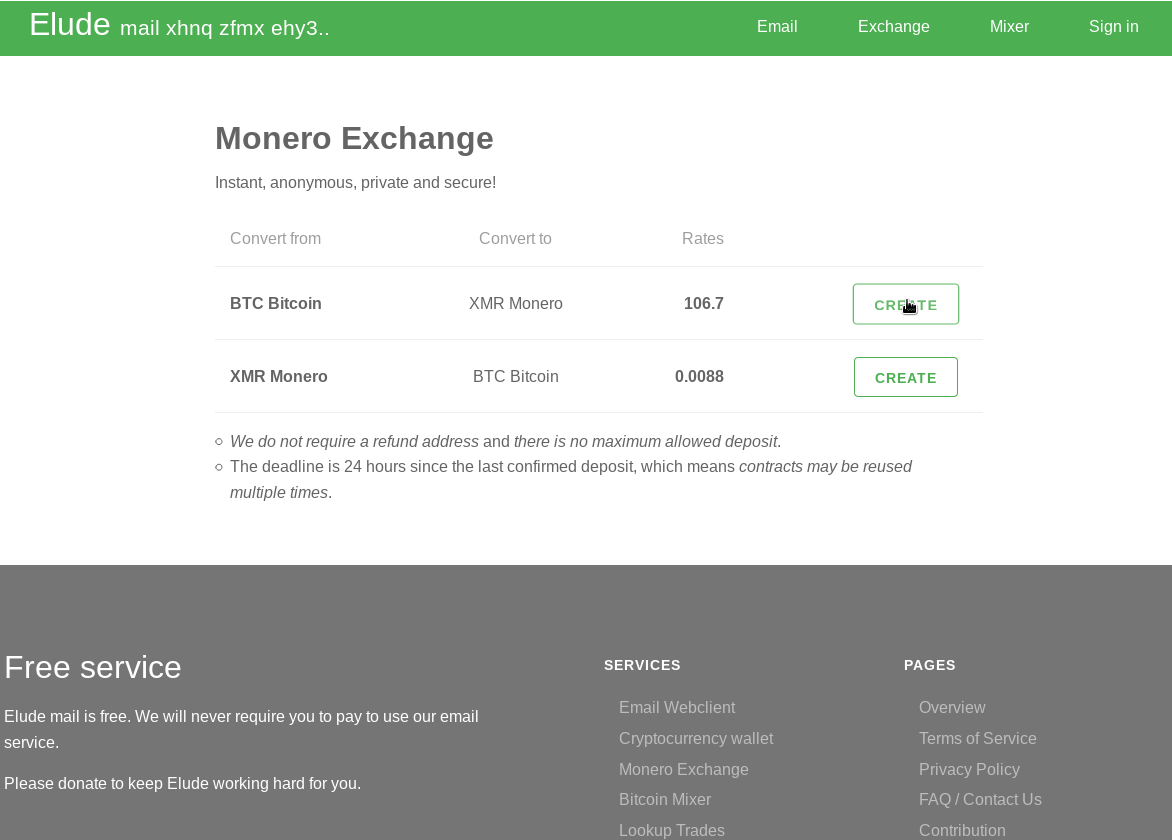The image size is (1172, 840).
Task: Click the Convert from column header
Action: pyautogui.click(x=275, y=238)
